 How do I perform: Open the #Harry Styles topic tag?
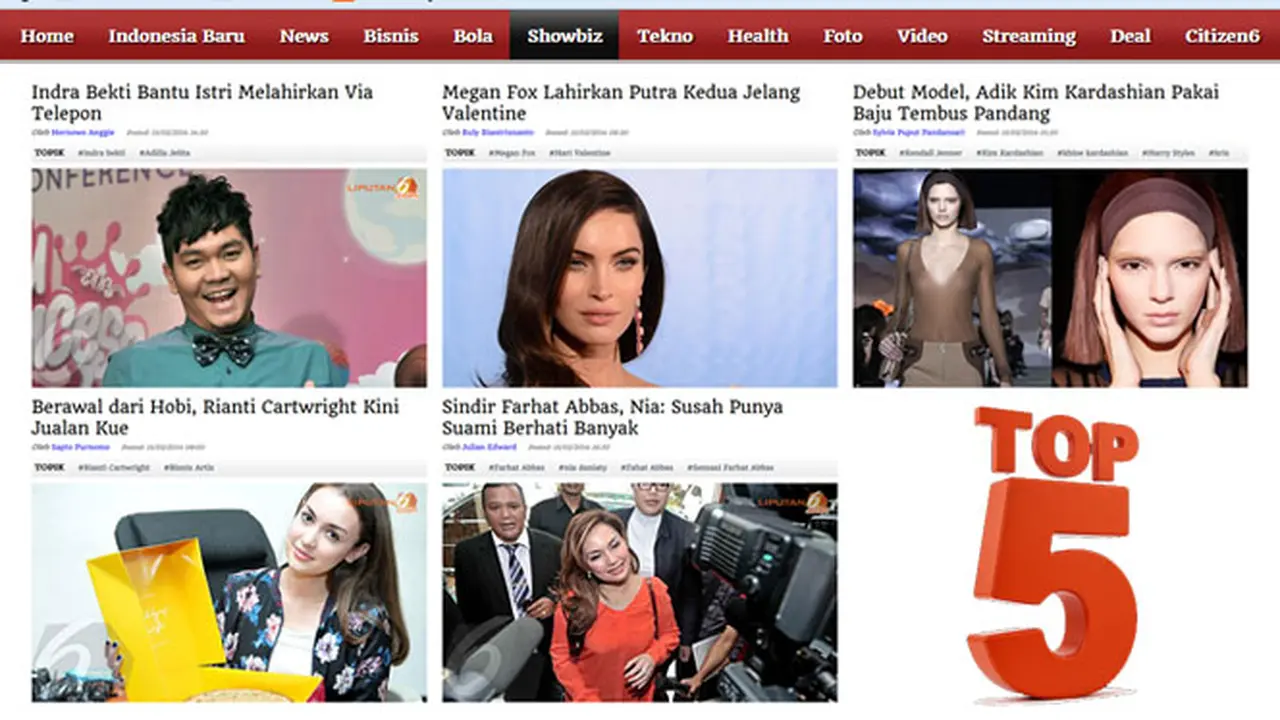(1169, 153)
